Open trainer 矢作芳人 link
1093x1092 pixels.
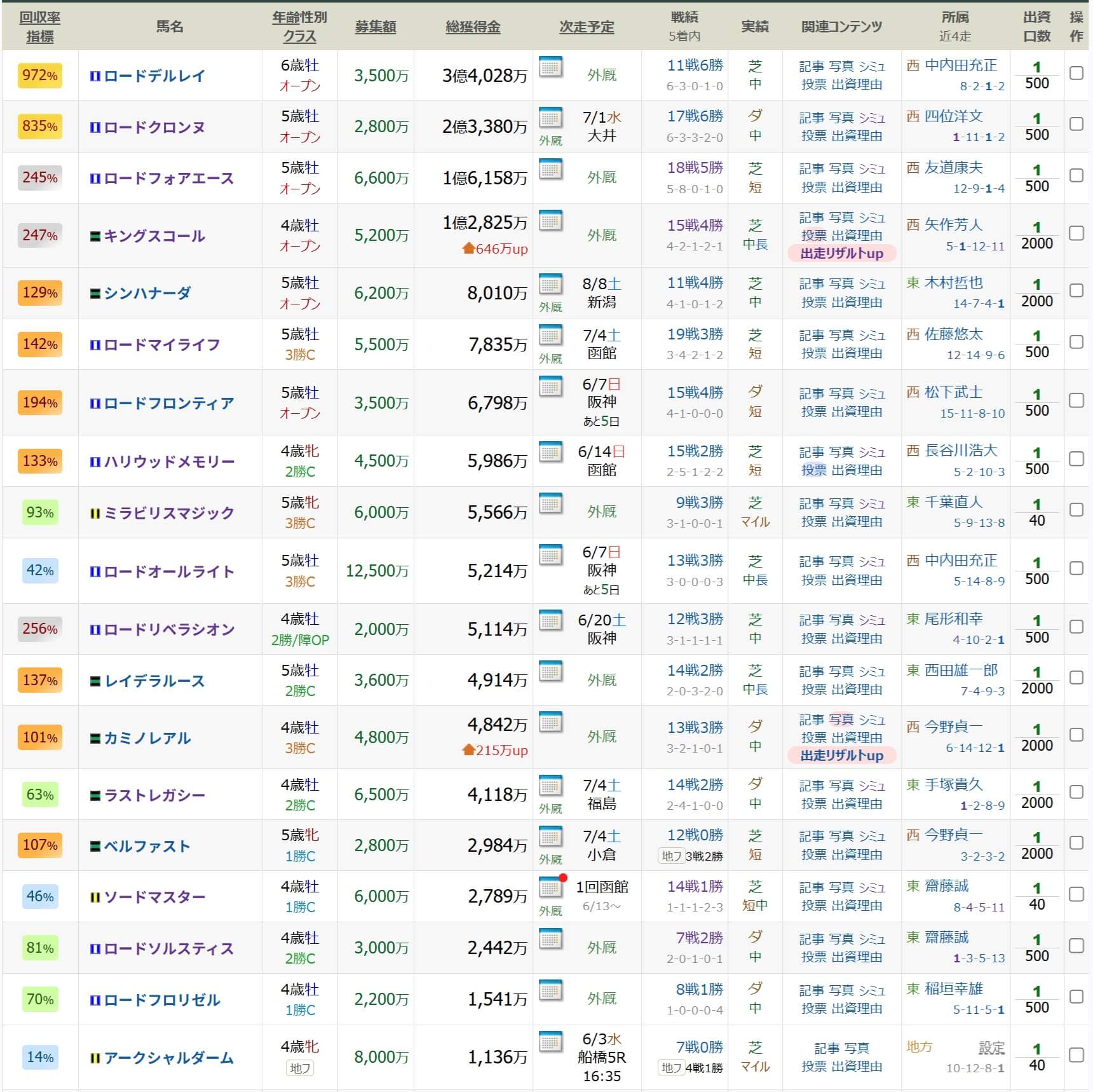(x=953, y=224)
